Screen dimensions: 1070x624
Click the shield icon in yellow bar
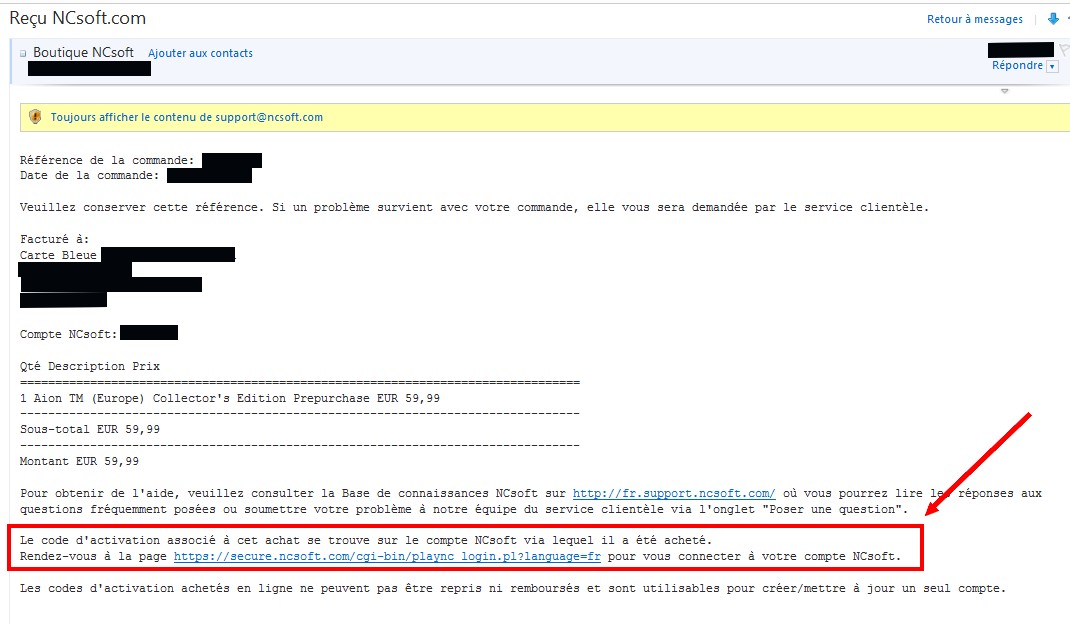tap(35, 117)
